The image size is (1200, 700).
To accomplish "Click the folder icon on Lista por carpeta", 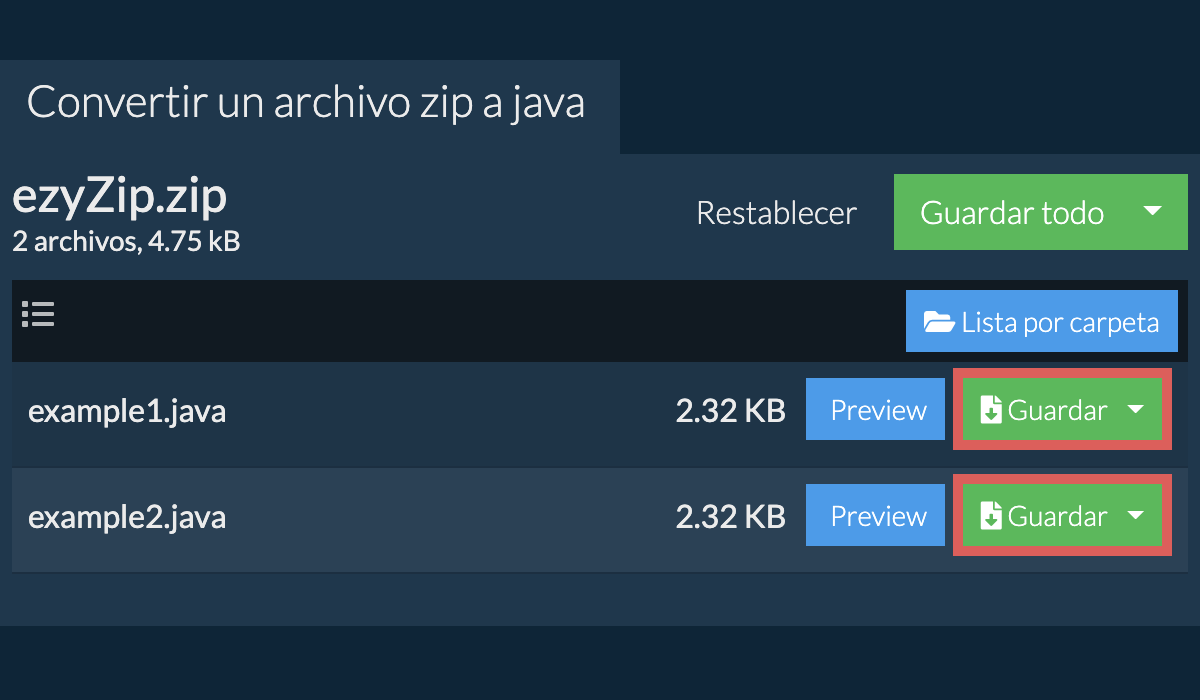I will [939, 322].
